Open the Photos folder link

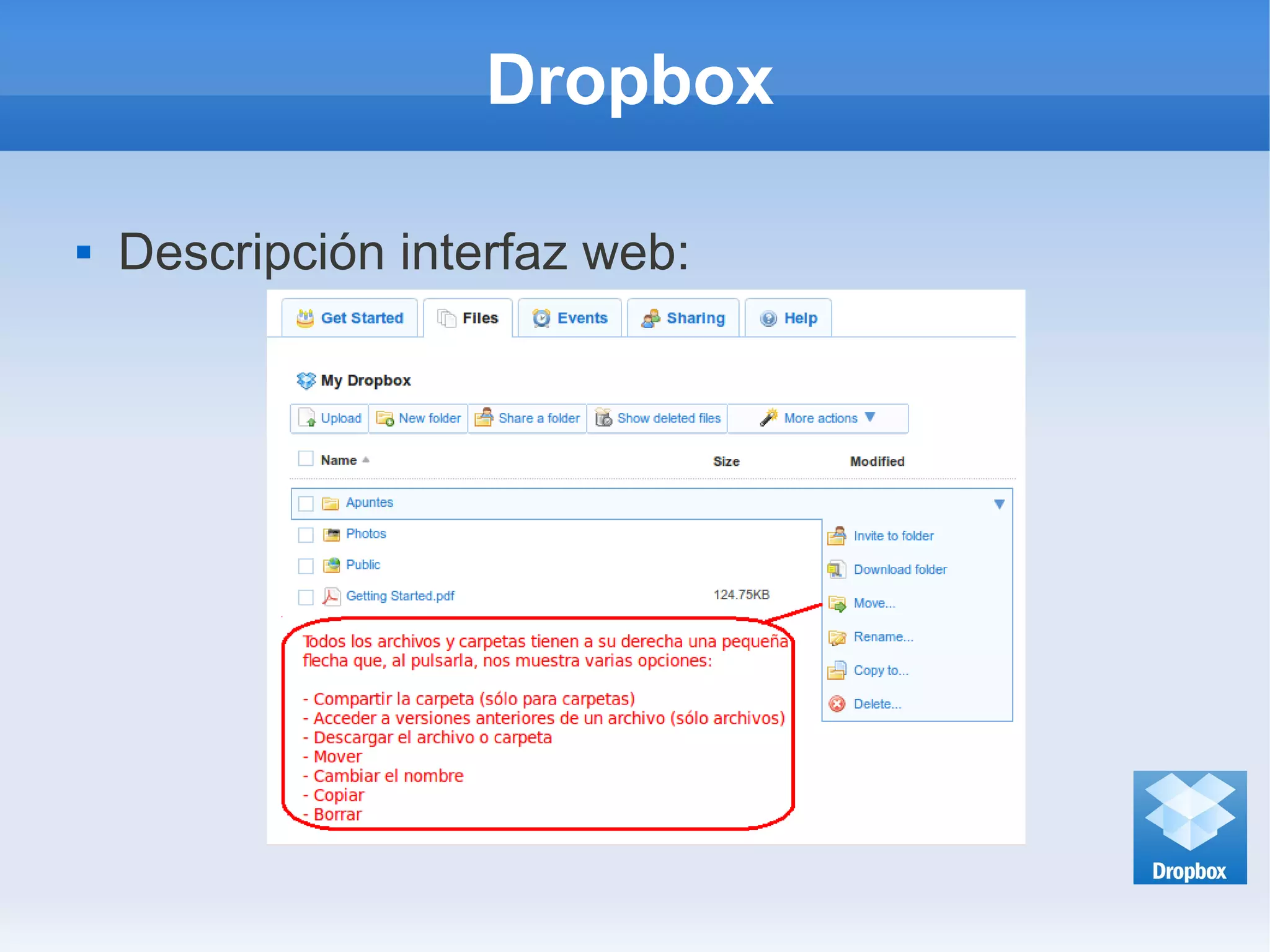(x=366, y=533)
